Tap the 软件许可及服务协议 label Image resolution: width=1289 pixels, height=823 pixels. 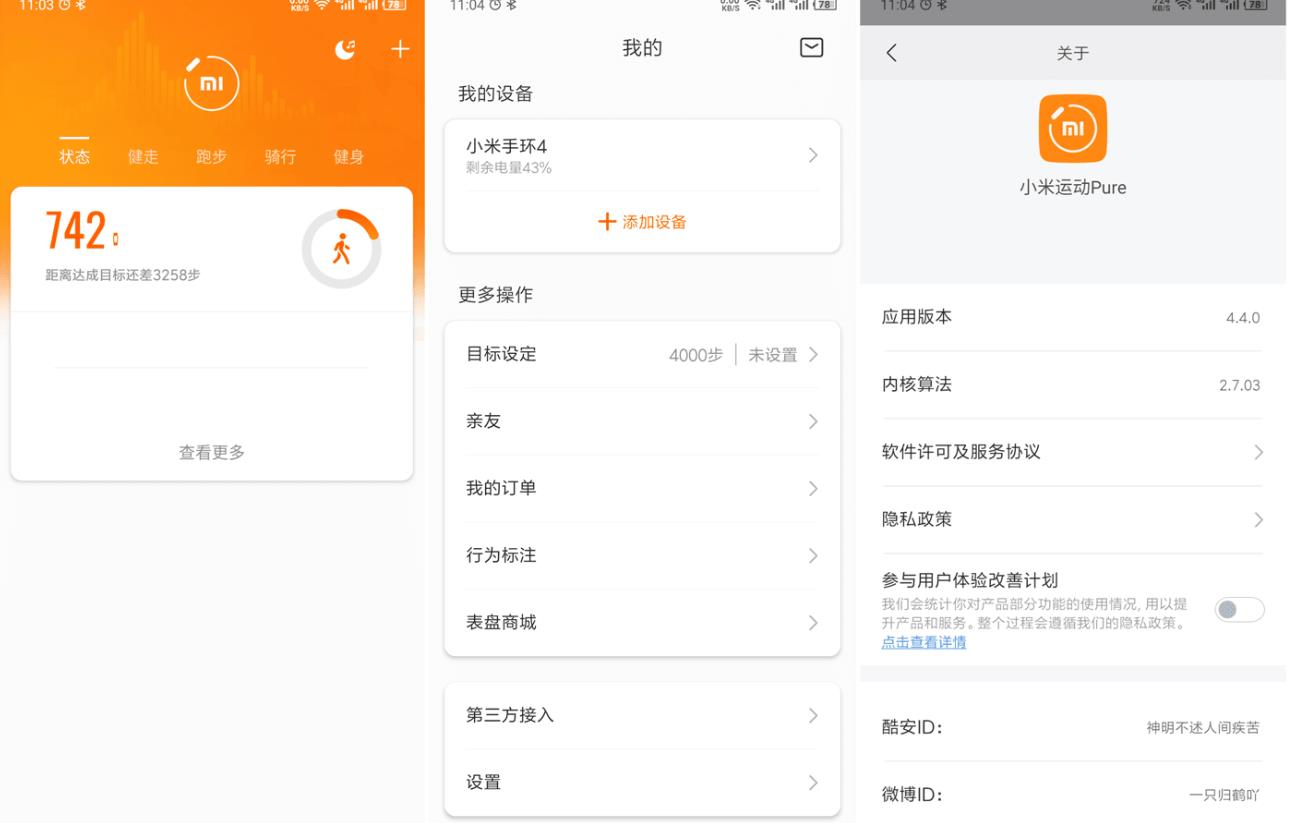tap(961, 452)
